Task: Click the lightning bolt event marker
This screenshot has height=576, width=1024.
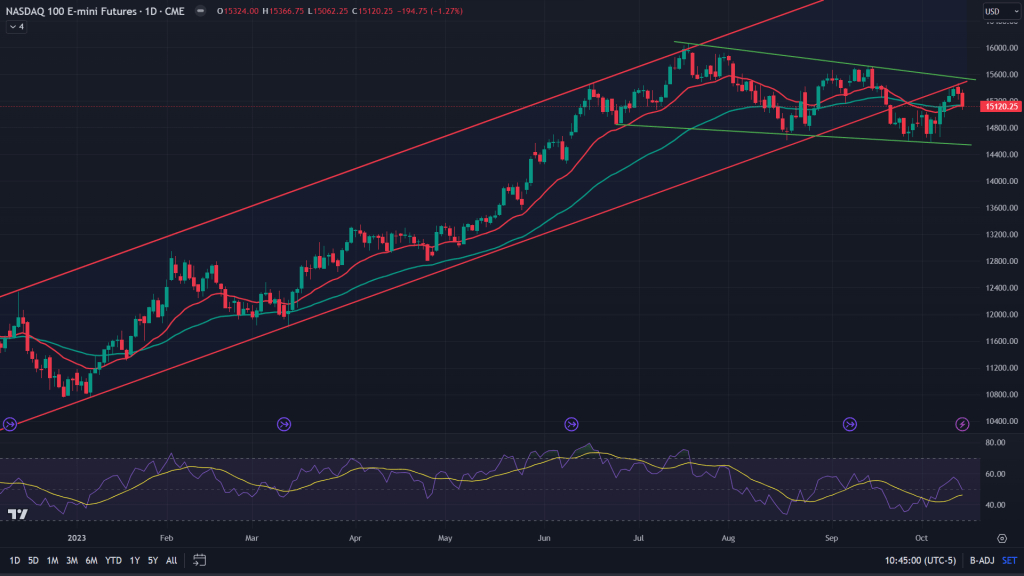Action: click(x=962, y=424)
